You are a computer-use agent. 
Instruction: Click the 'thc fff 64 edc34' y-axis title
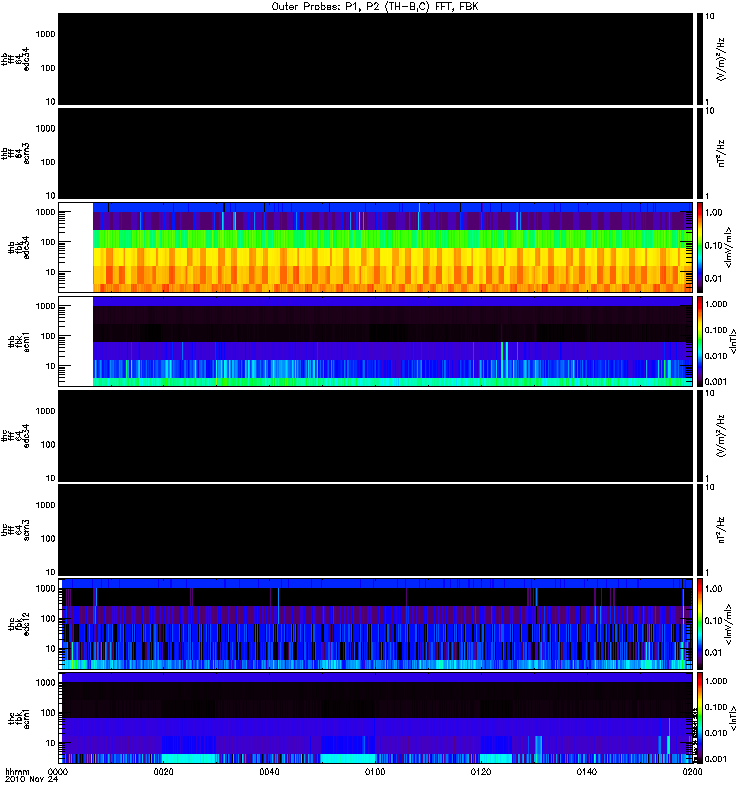15,436
